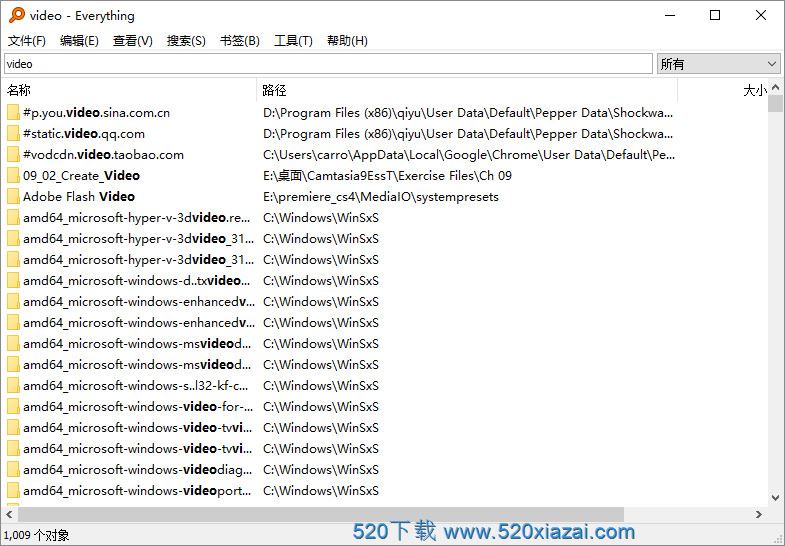Sort by the 大小 column header
The image size is (785, 546).
point(723,90)
